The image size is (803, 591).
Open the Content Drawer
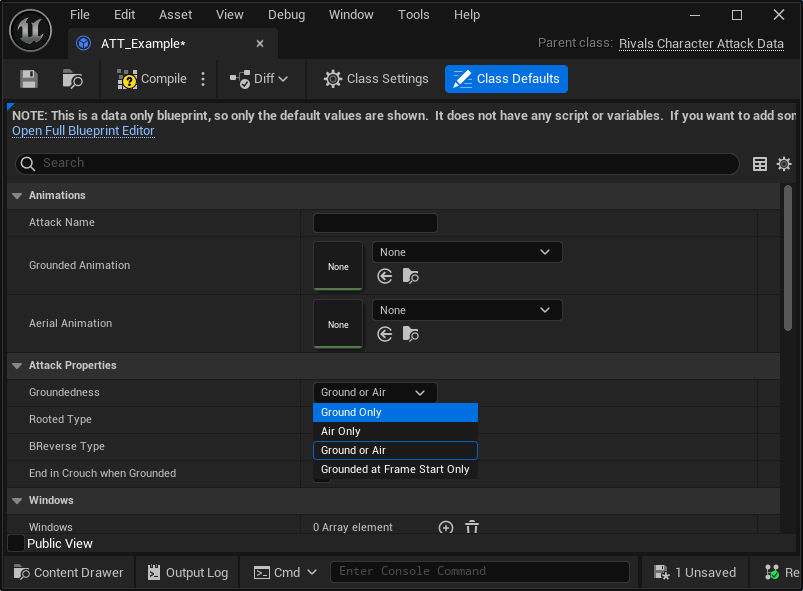69,572
